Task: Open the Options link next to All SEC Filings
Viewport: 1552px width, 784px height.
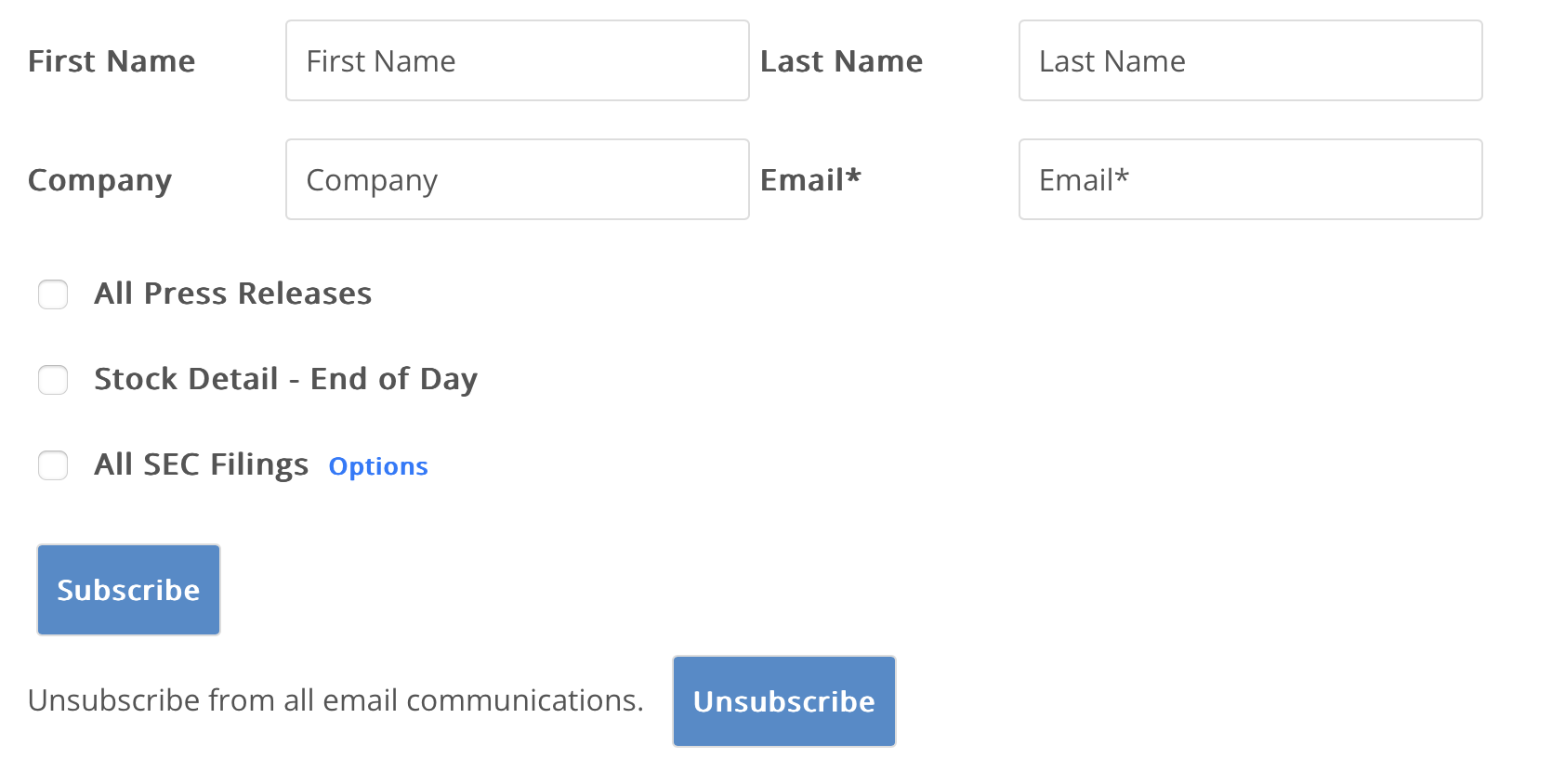Action: 377,466
